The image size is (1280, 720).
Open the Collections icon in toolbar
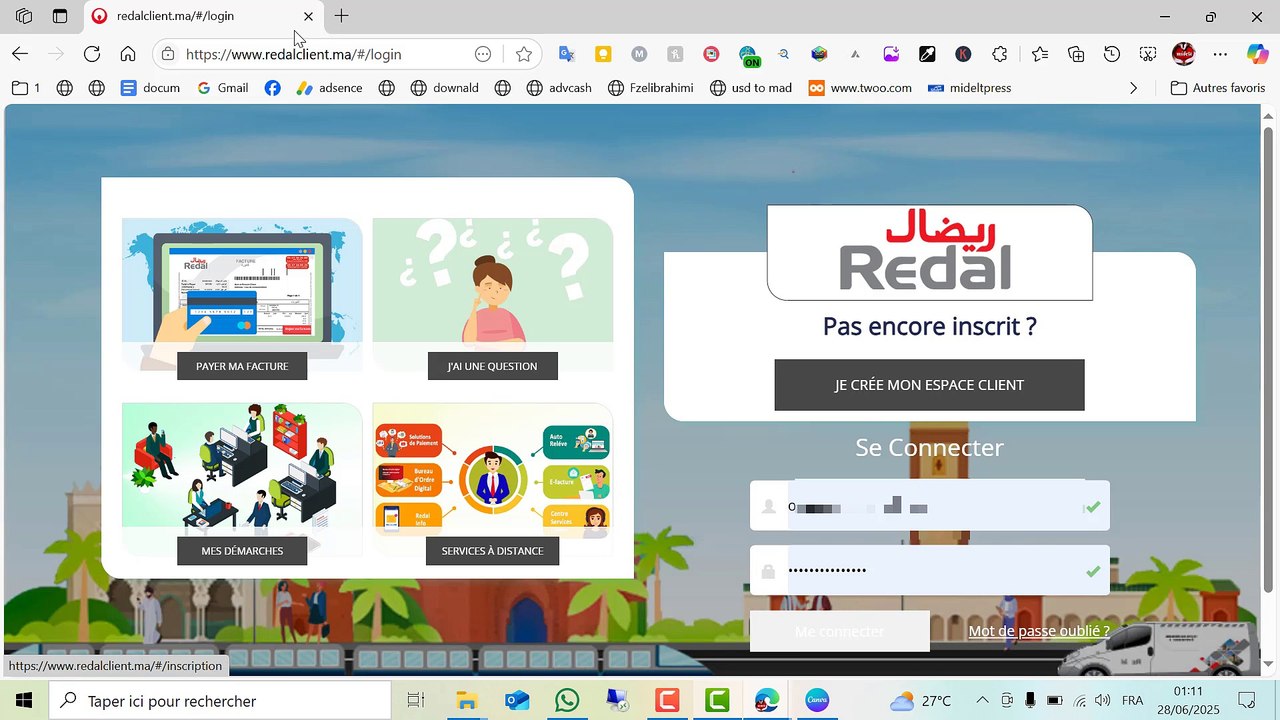tap(1076, 54)
